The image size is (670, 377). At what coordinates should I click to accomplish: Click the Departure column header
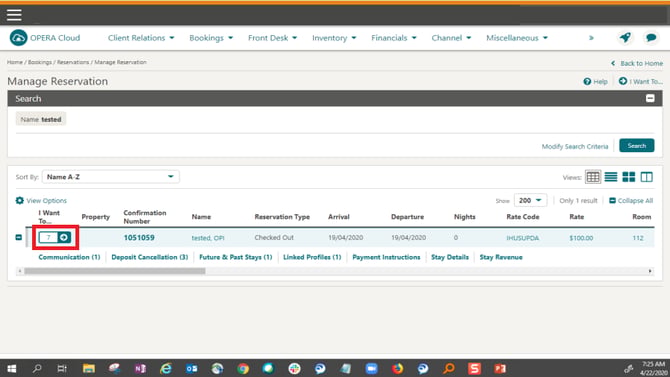pos(407,217)
